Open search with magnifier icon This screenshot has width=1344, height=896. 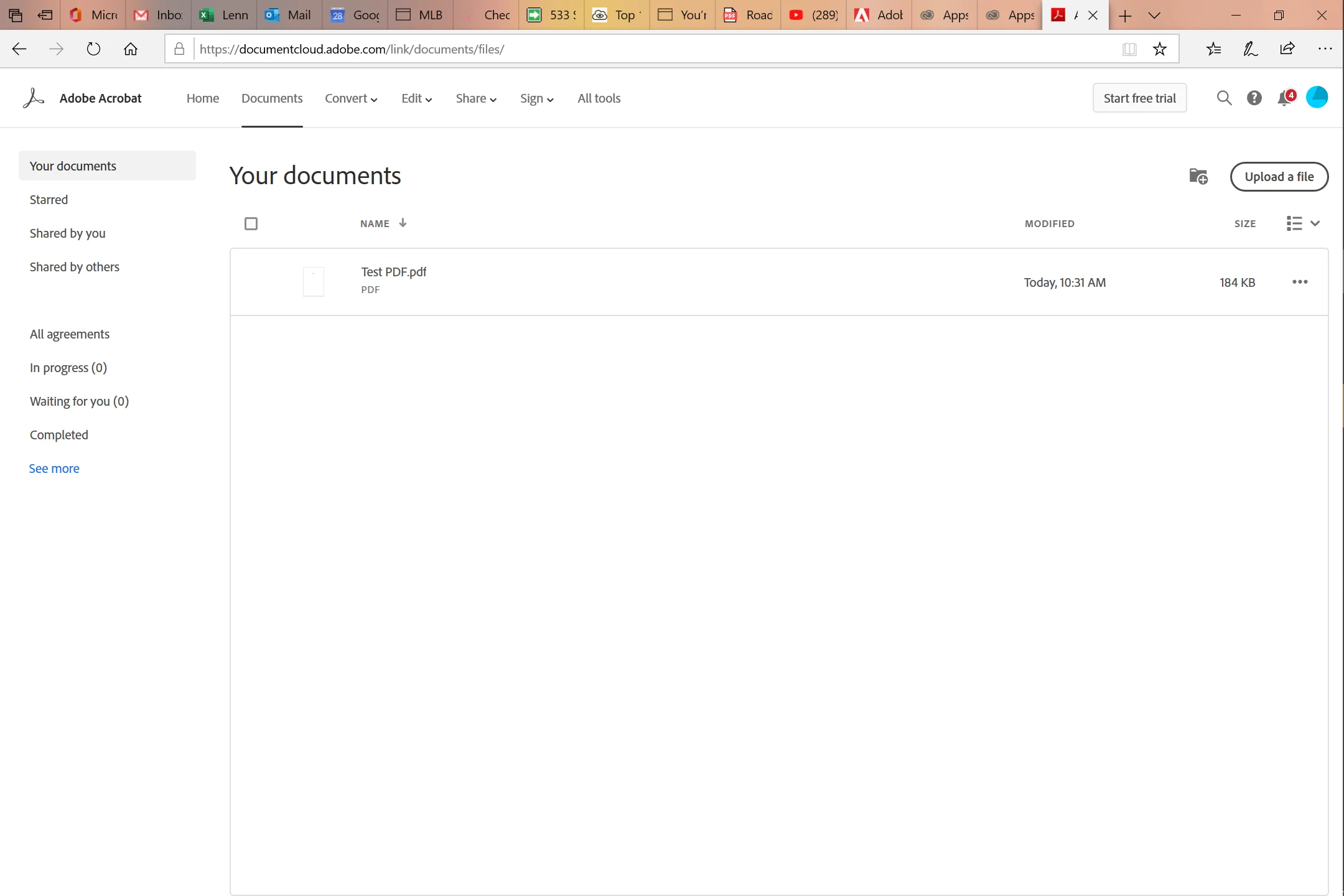coord(1224,98)
